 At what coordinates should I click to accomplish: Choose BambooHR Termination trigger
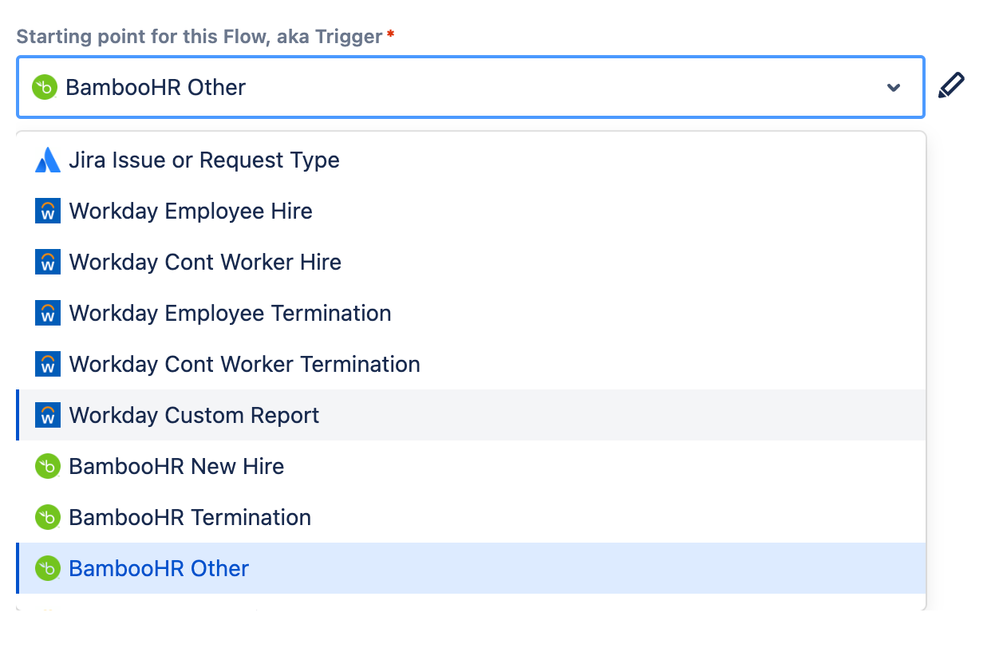(x=190, y=517)
